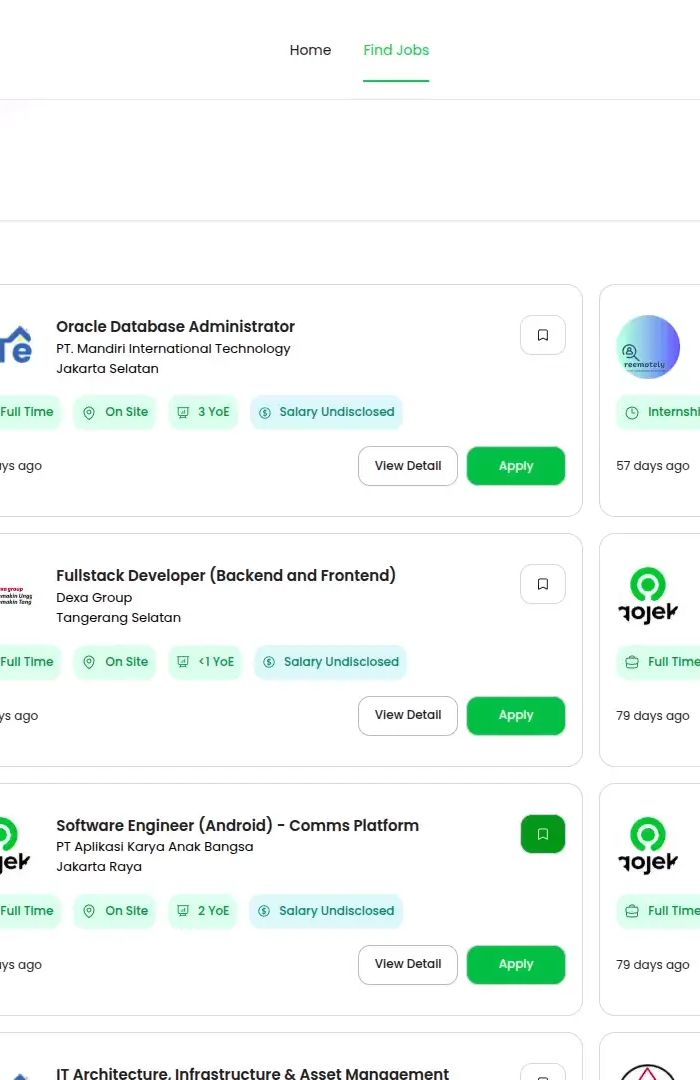The height and width of the screenshot is (1080, 700).
Task: Click Tangerang Selatan location text
Action: click(119, 618)
